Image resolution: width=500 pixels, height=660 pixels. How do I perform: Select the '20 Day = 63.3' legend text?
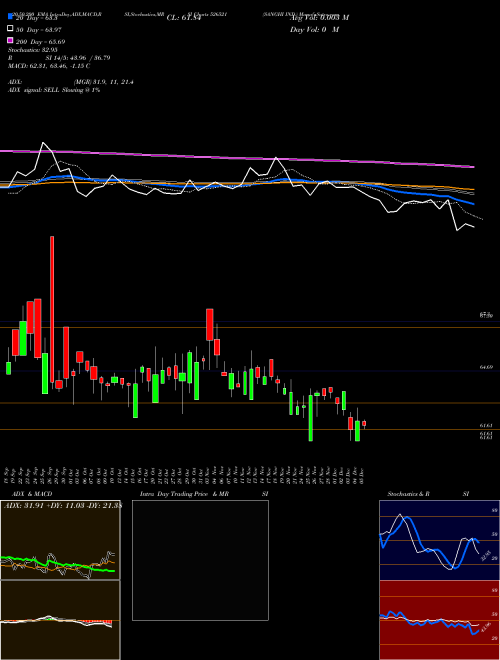[x=37, y=18]
